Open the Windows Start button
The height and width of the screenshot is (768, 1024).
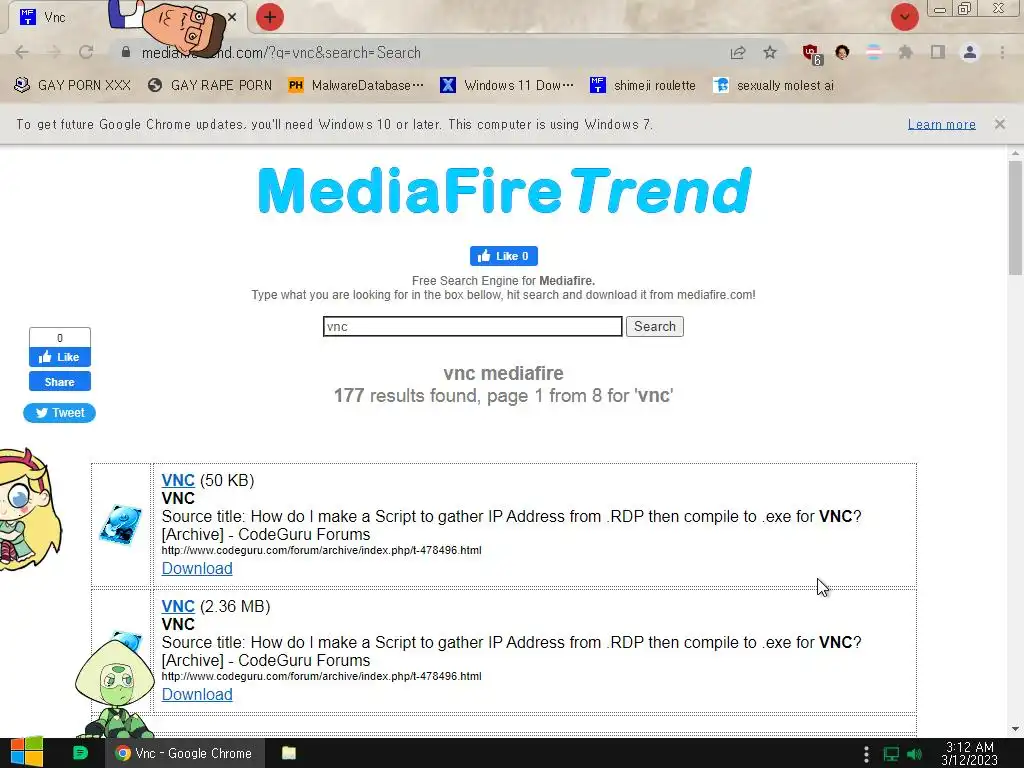[27, 753]
